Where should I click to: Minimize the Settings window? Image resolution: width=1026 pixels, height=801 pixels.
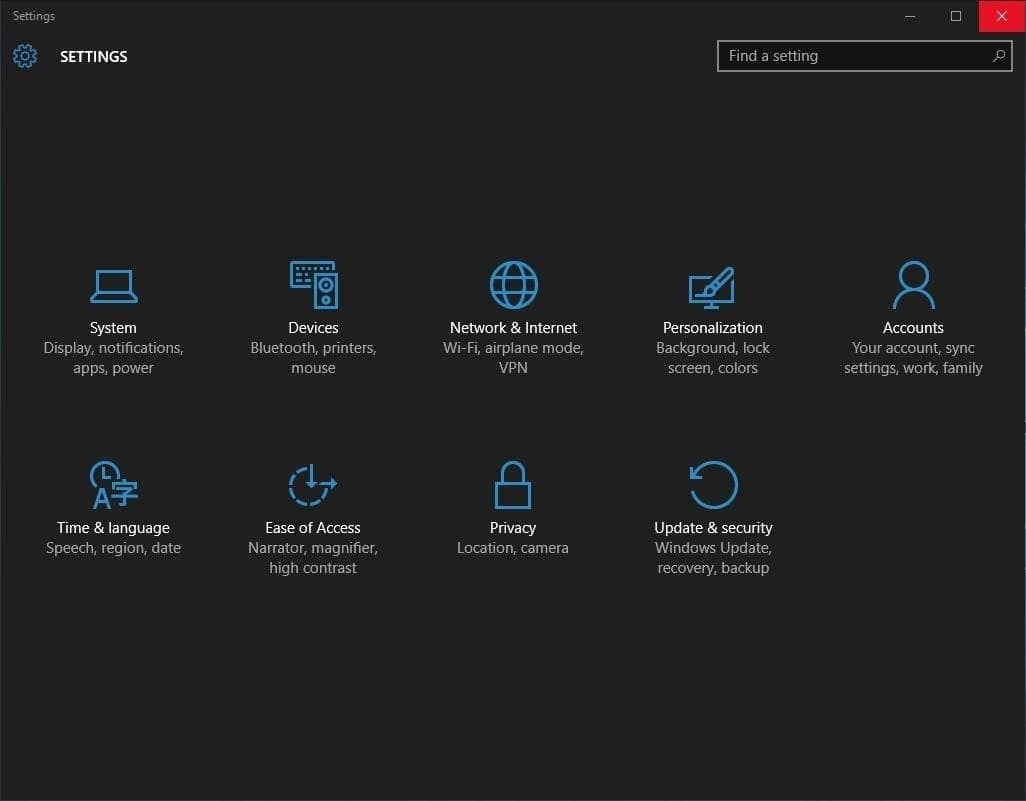(910, 16)
